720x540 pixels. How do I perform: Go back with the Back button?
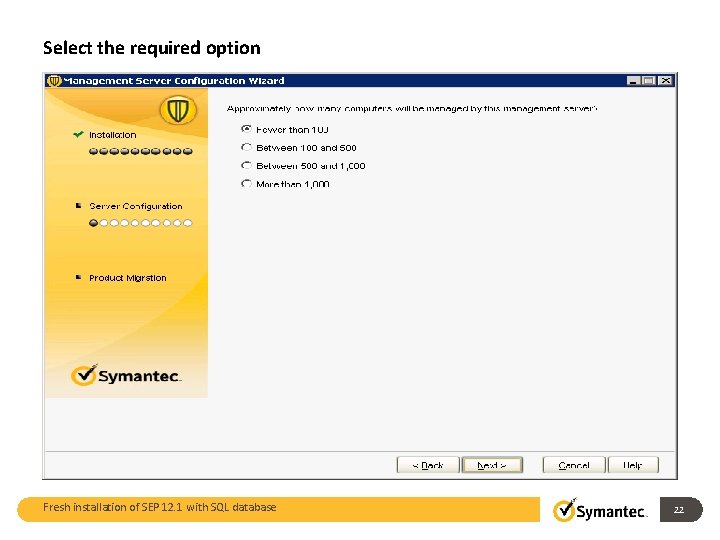point(428,465)
